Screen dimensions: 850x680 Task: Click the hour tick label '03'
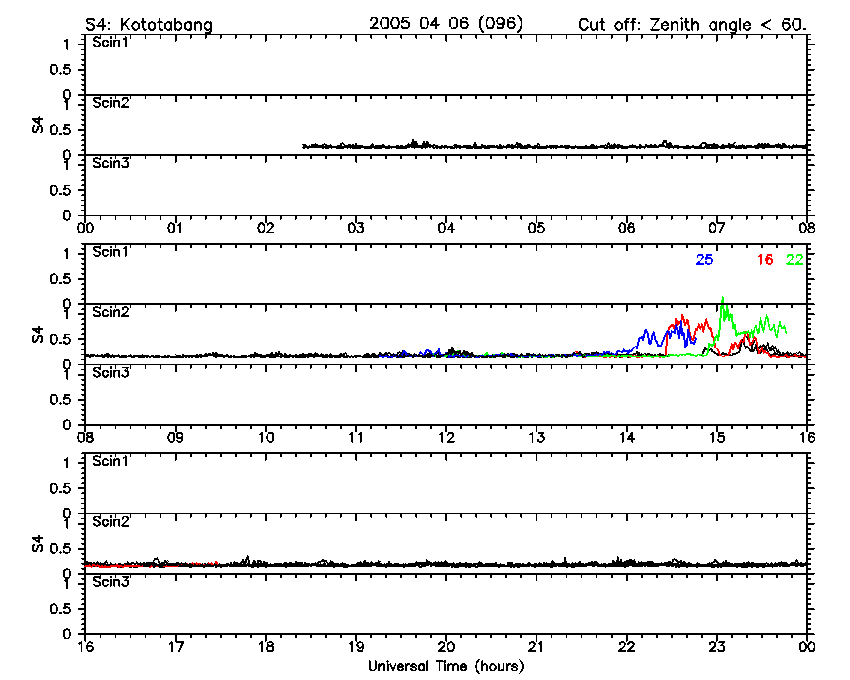(x=356, y=228)
